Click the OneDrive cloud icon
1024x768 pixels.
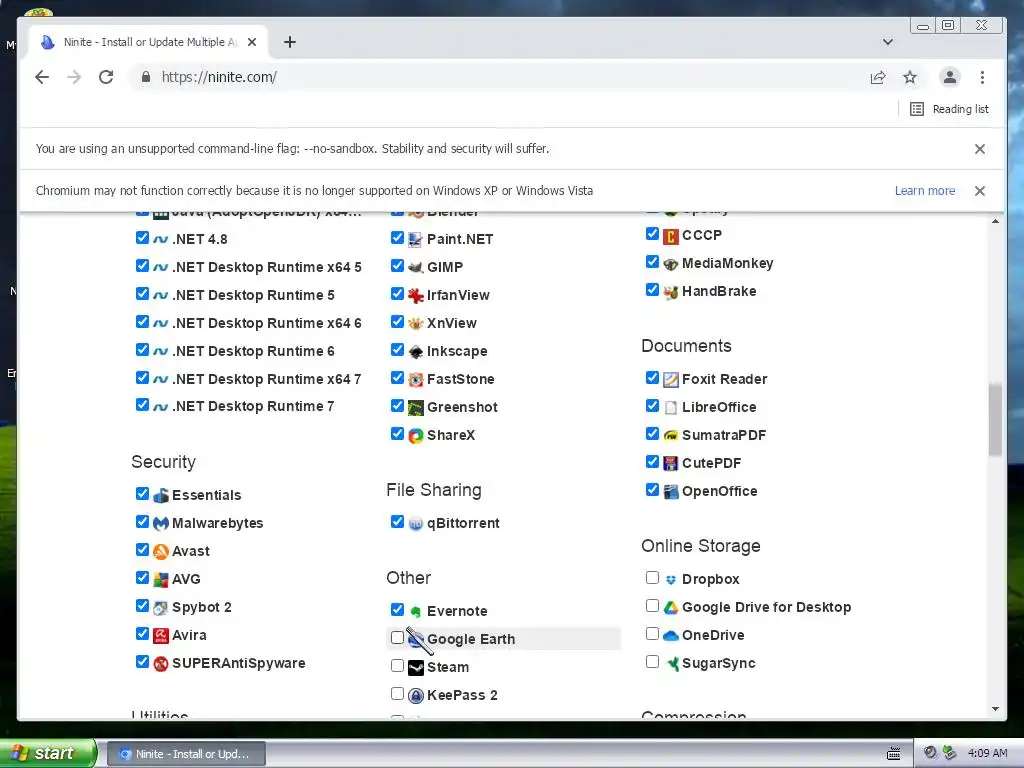pos(671,636)
